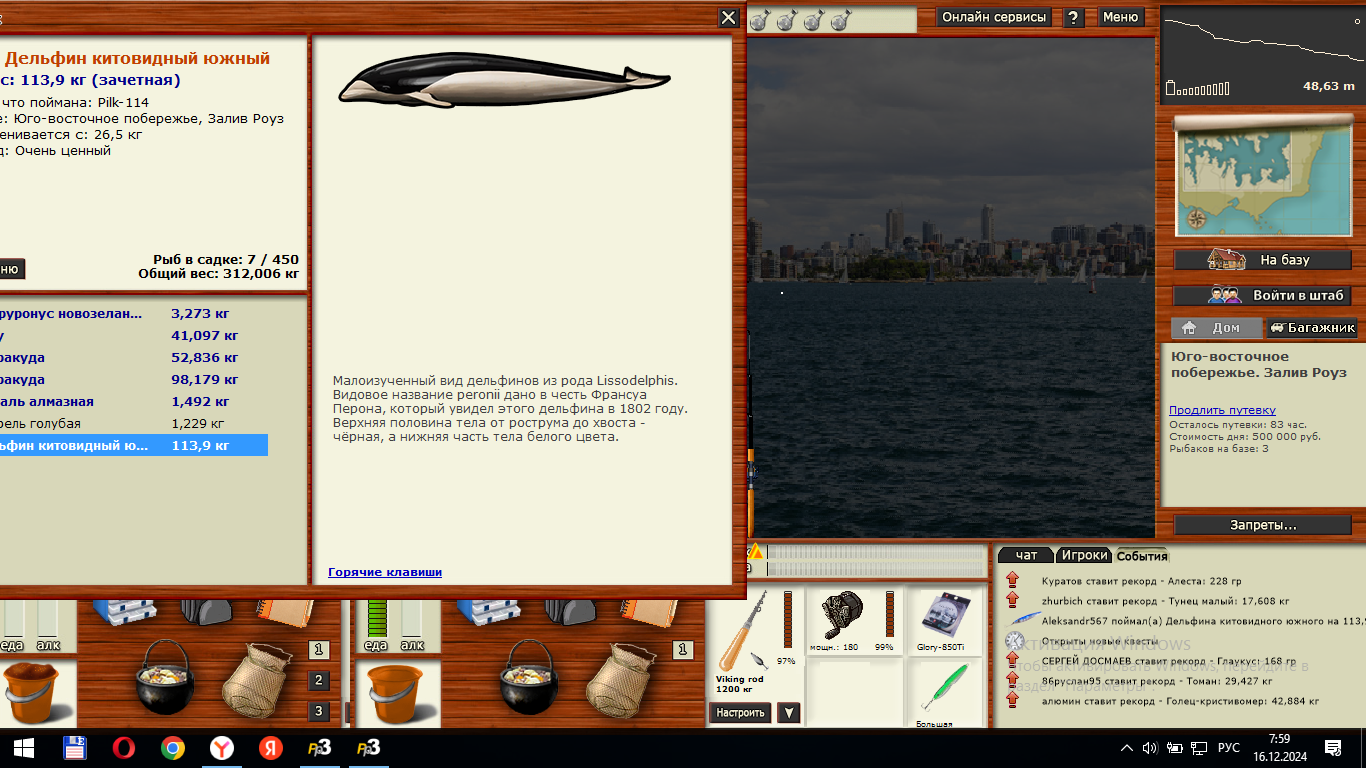The width and height of the screenshot is (1366, 768).
Task: Switch to the Игроки tab
Action: (x=1084, y=555)
